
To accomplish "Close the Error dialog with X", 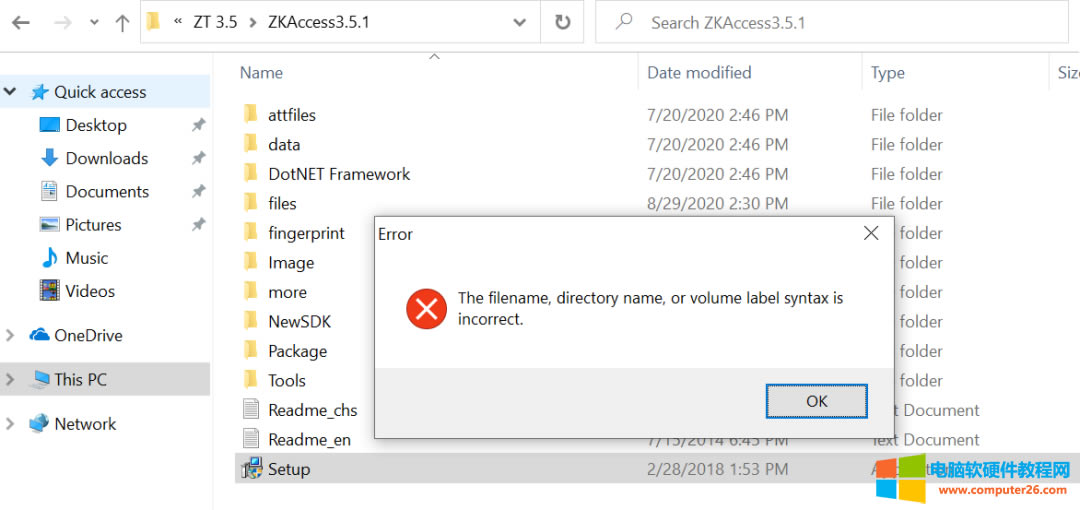I will [x=871, y=233].
